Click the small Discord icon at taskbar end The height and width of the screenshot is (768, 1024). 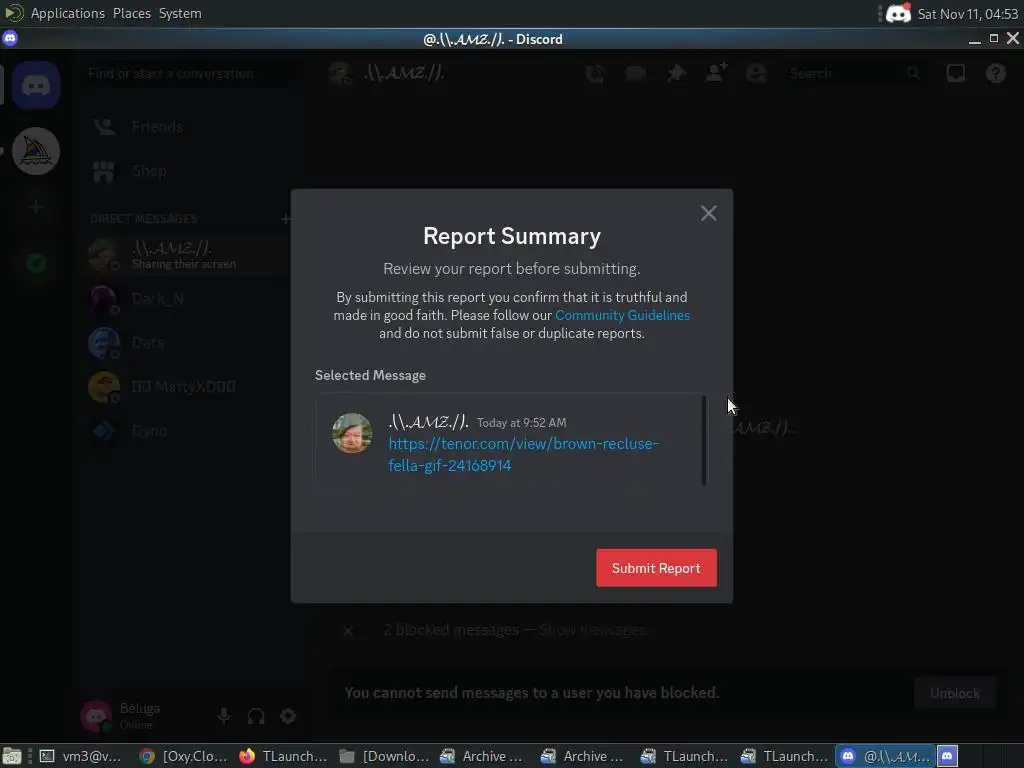(x=948, y=756)
